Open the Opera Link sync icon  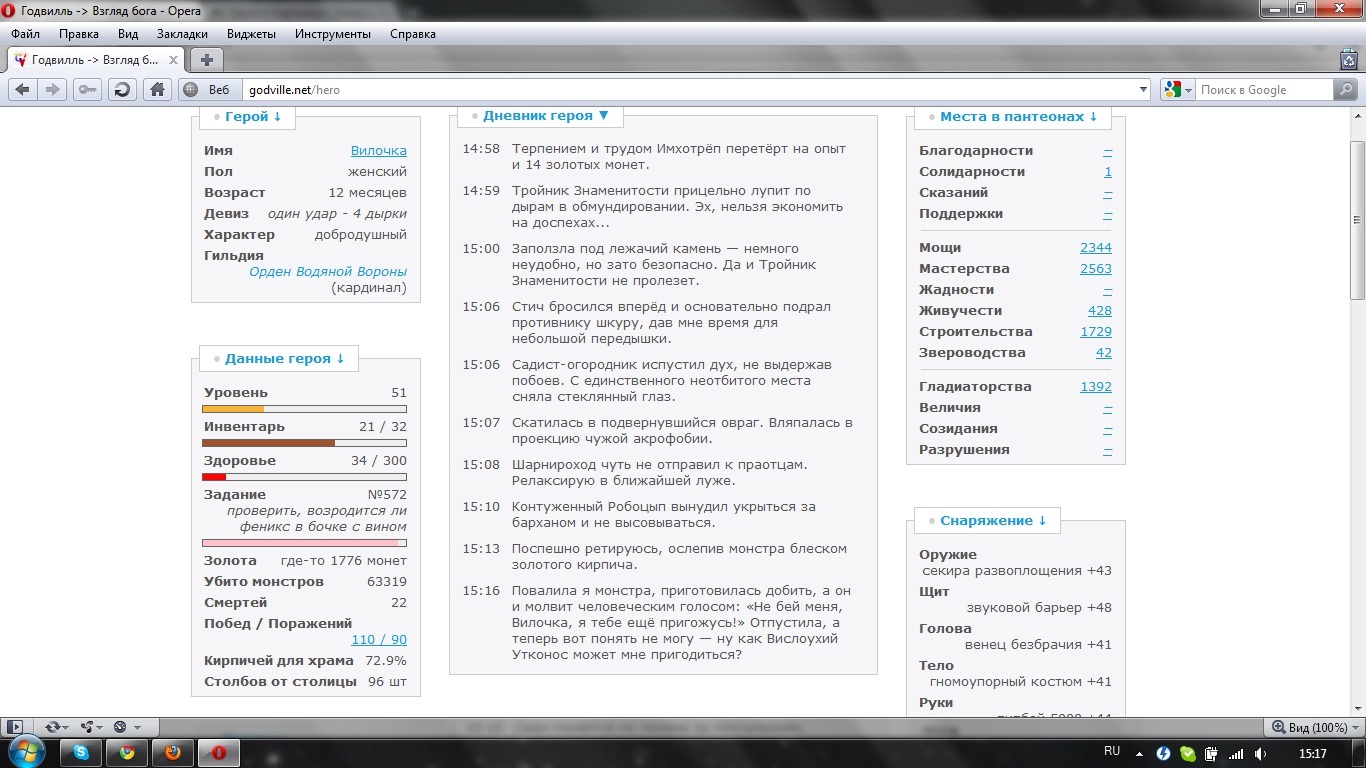tap(55, 727)
